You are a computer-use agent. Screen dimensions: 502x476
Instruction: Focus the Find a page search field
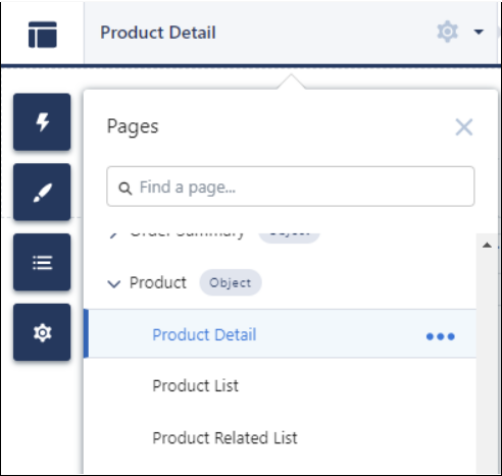click(x=291, y=186)
